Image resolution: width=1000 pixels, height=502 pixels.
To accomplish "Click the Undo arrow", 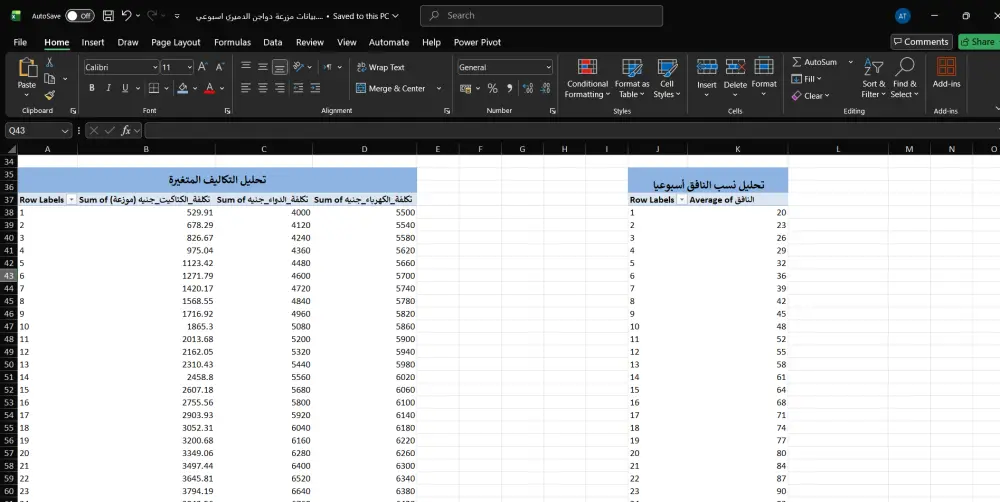I will pyautogui.click(x=126, y=16).
